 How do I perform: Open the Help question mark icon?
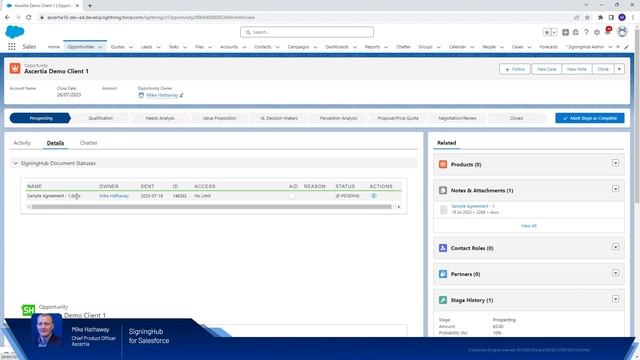tap(586, 32)
